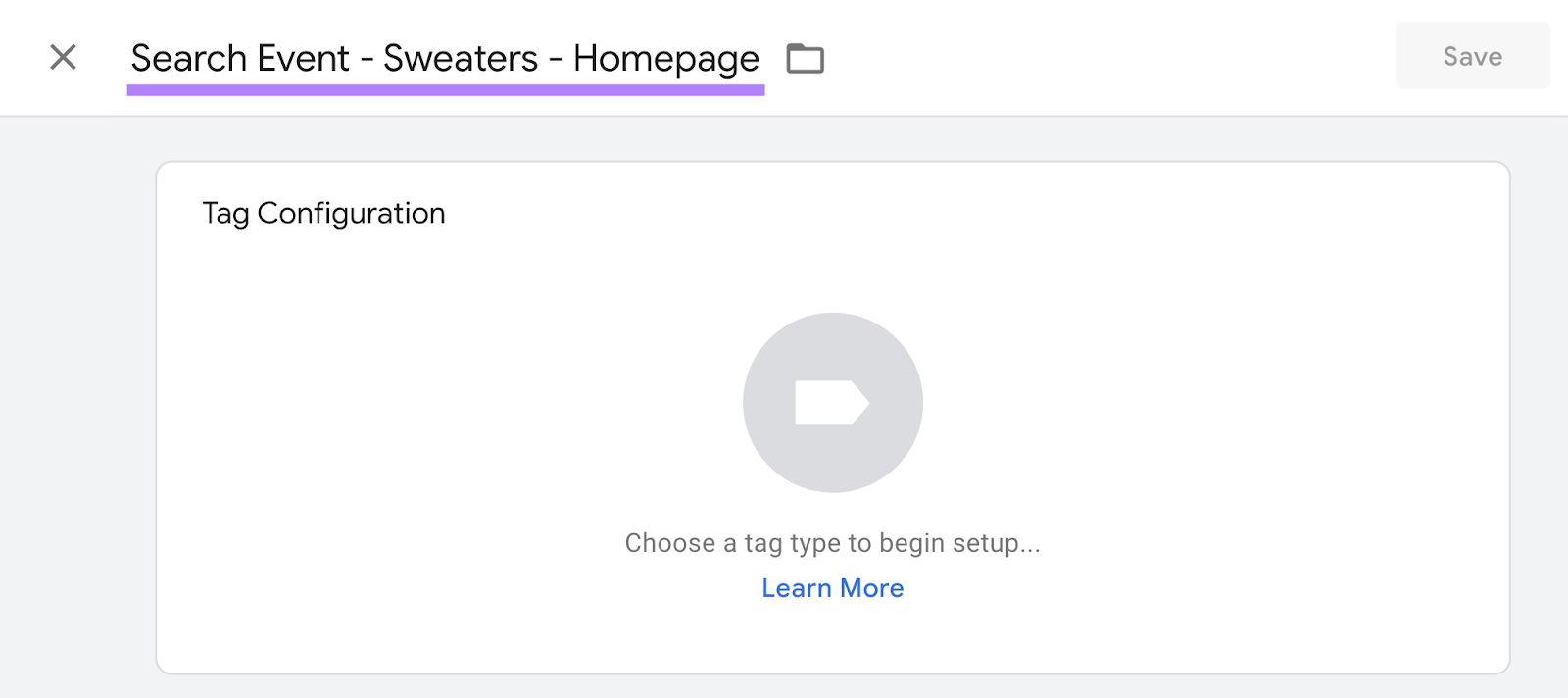The height and width of the screenshot is (698, 1568).
Task: Select the Tag Configuration card
Action: pyautogui.click(x=832, y=412)
